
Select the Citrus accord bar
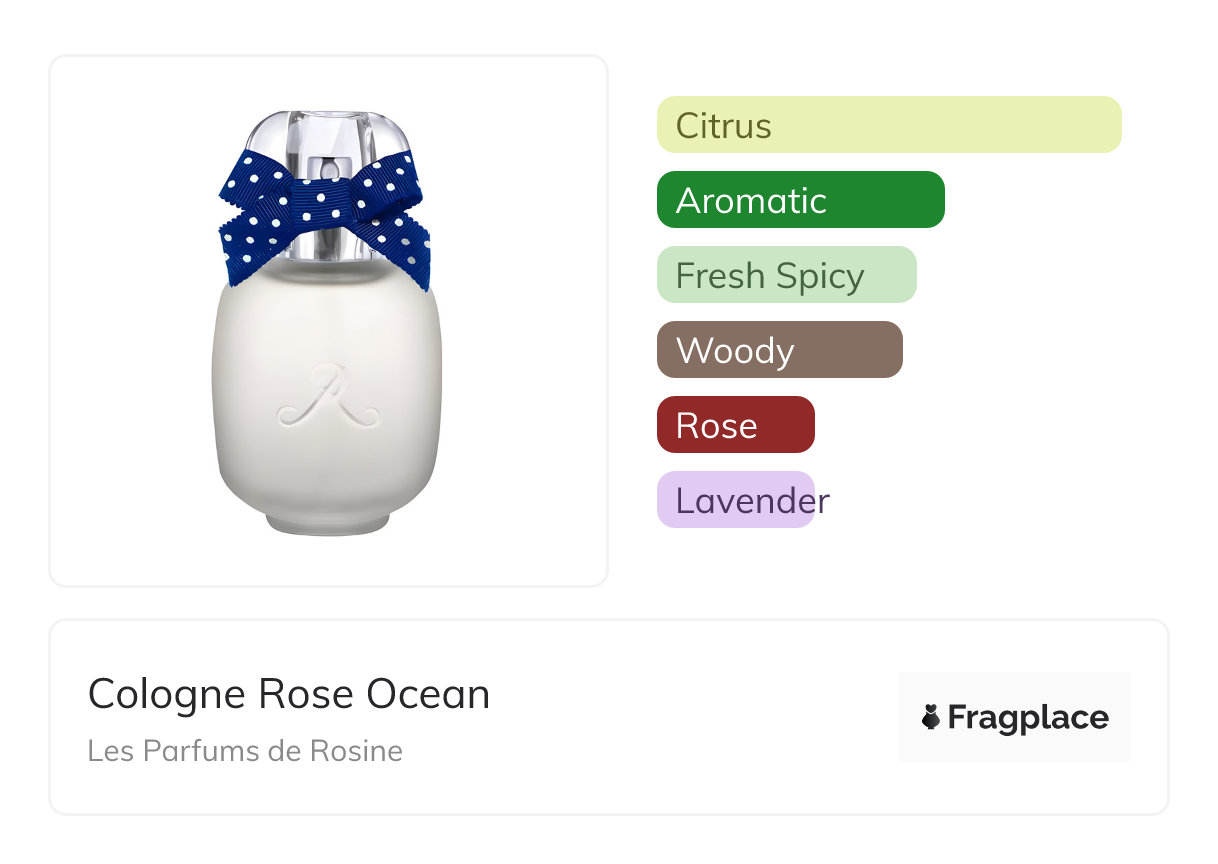pyautogui.click(x=888, y=125)
